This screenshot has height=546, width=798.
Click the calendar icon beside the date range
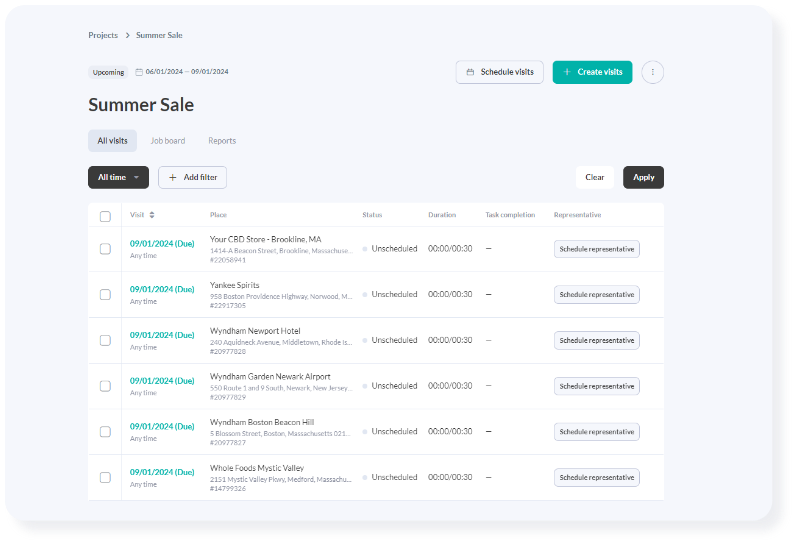point(139,72)
